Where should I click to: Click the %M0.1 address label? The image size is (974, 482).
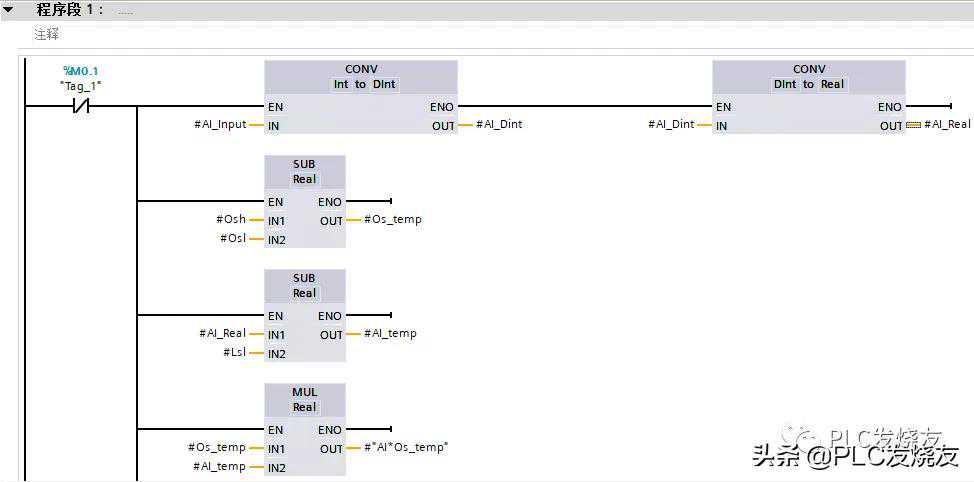81,71
